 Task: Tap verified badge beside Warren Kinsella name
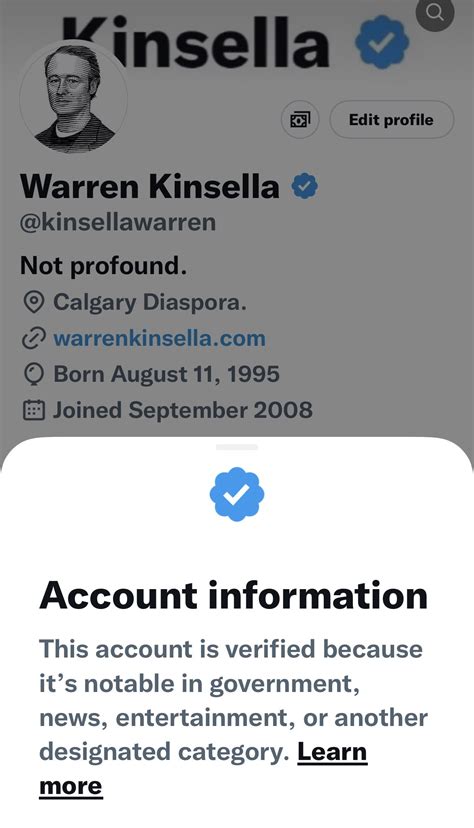(305, 186)
